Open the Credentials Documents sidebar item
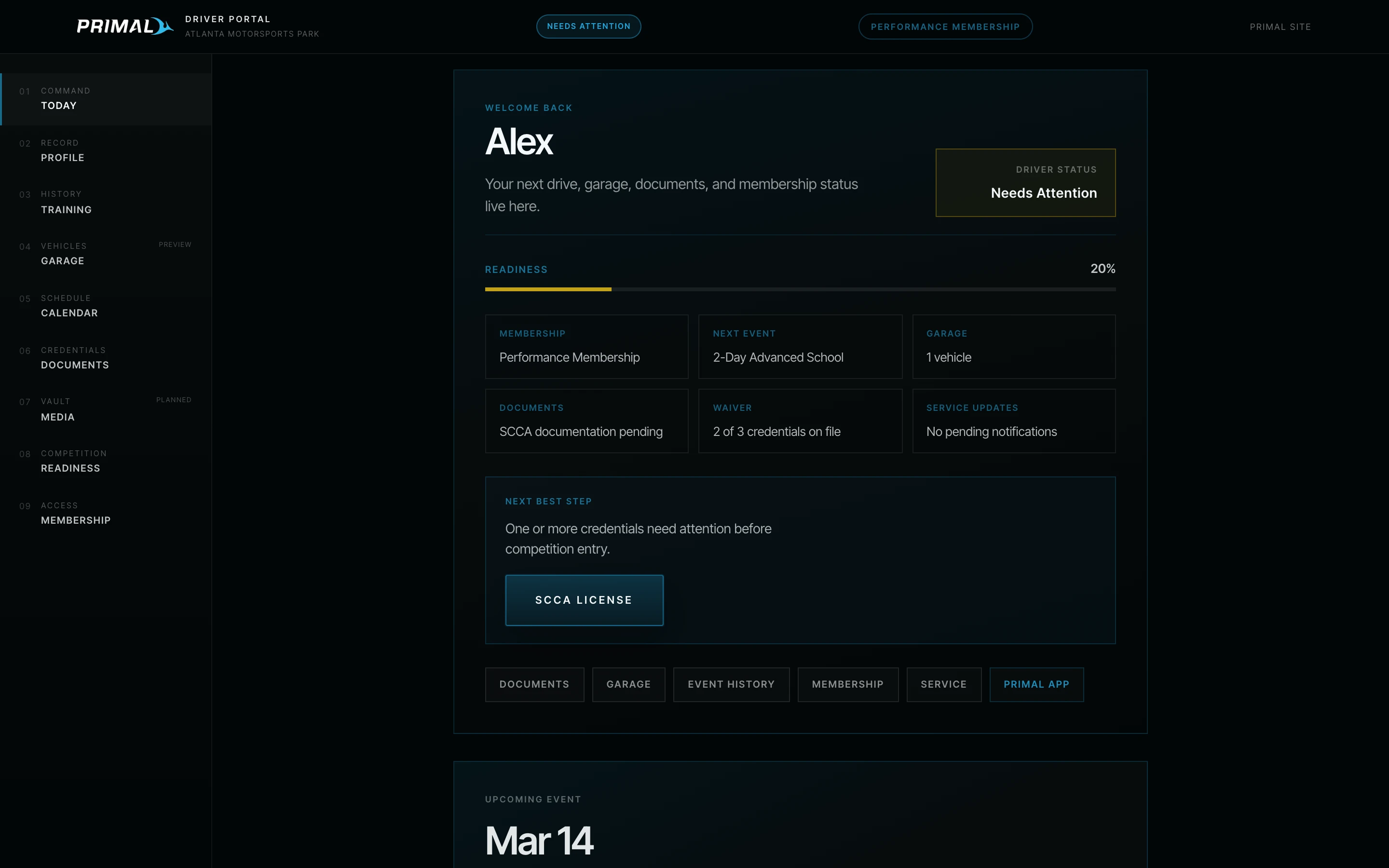Screen dimensions: 1389x868 click(106, 358)
